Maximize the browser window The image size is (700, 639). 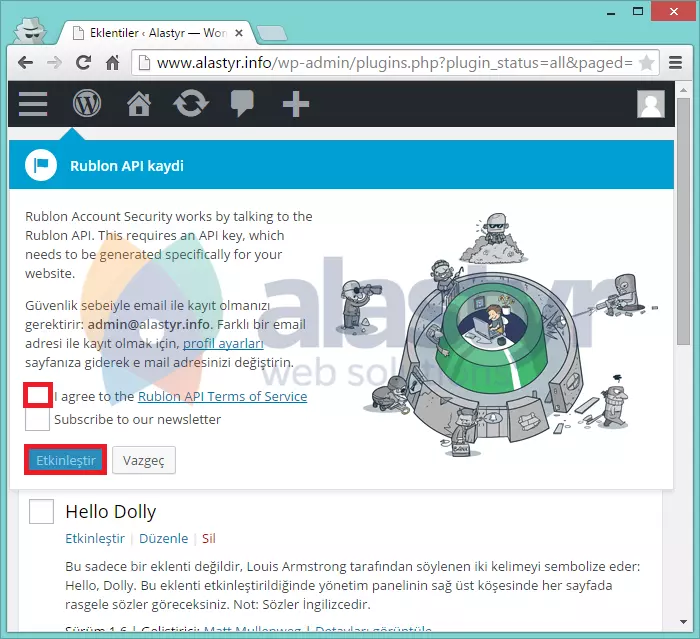click(638, 12)
